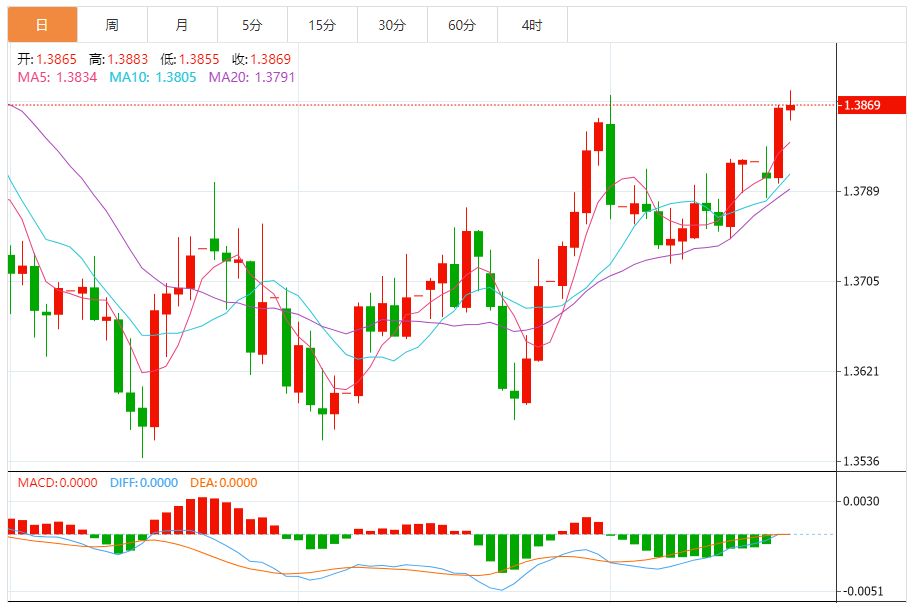This screenshot has height=603, width=914.
Task: Click the open price value 开:1.3865
Action: 47,59
